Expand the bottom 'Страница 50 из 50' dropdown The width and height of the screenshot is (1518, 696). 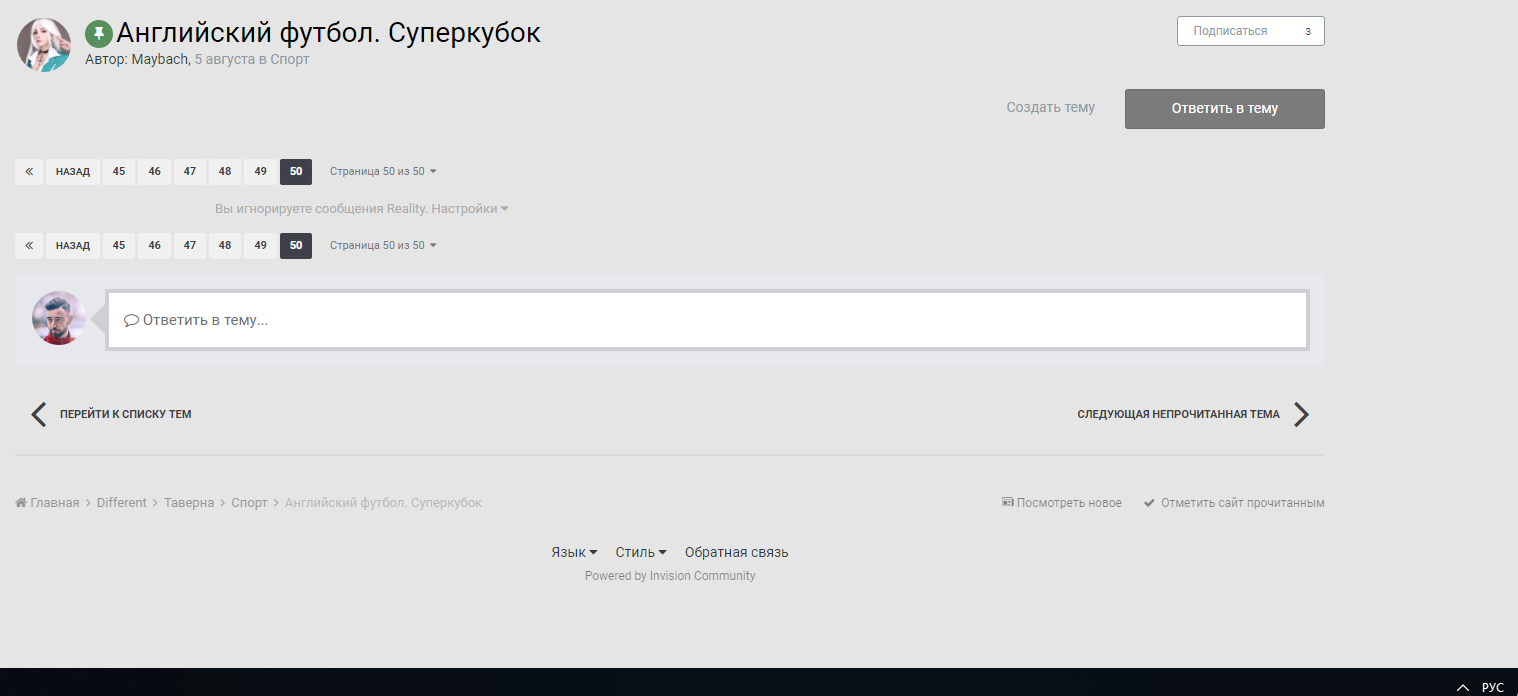tap(383, 246)
